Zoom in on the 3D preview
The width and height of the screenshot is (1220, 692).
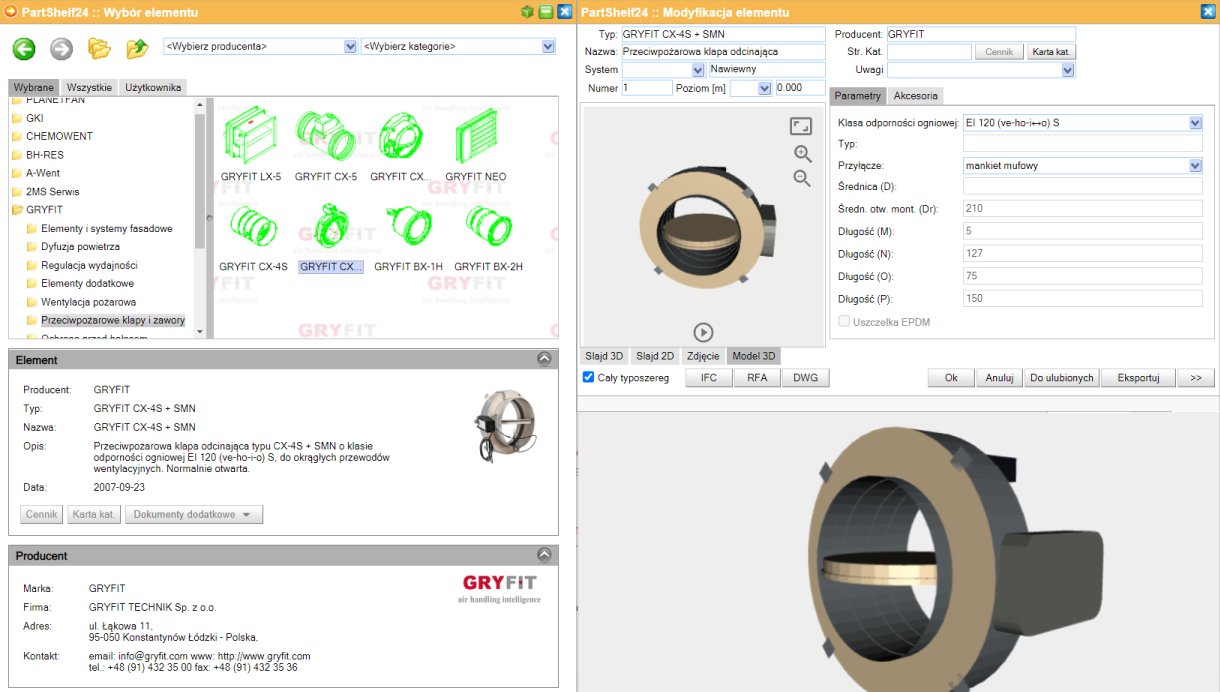point(802,153)
